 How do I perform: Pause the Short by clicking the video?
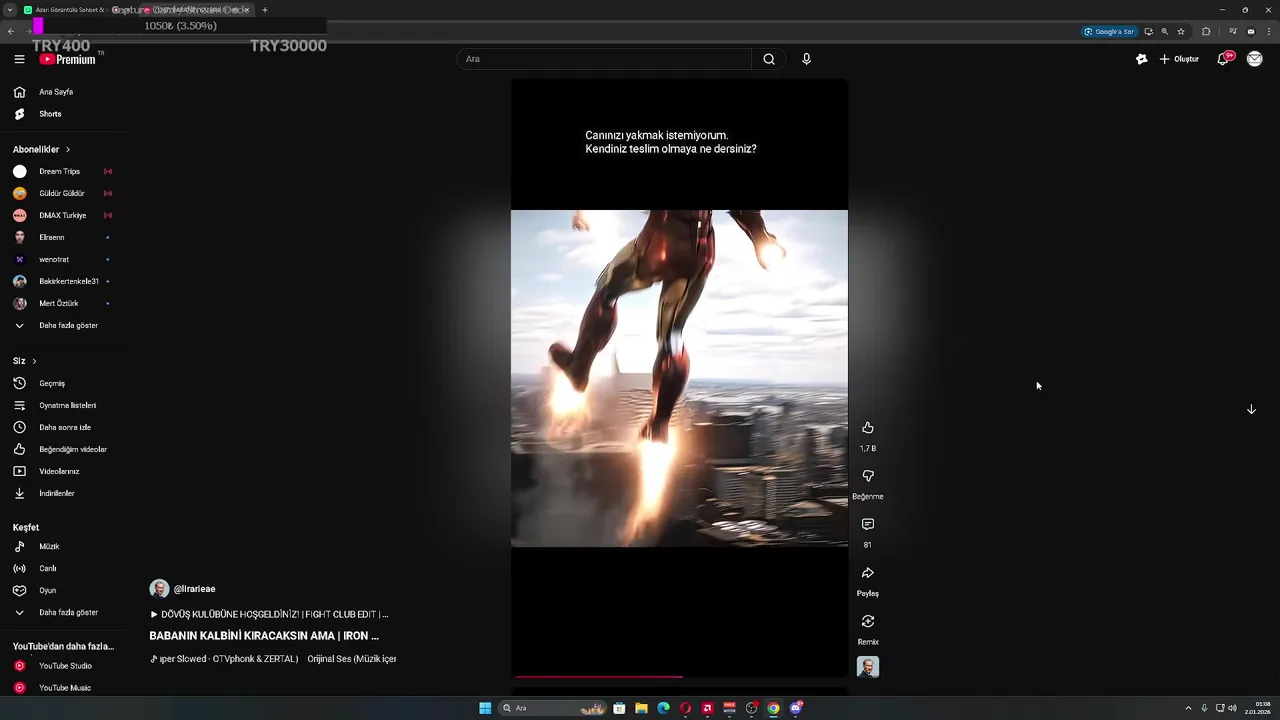click(x=680, y=378)
